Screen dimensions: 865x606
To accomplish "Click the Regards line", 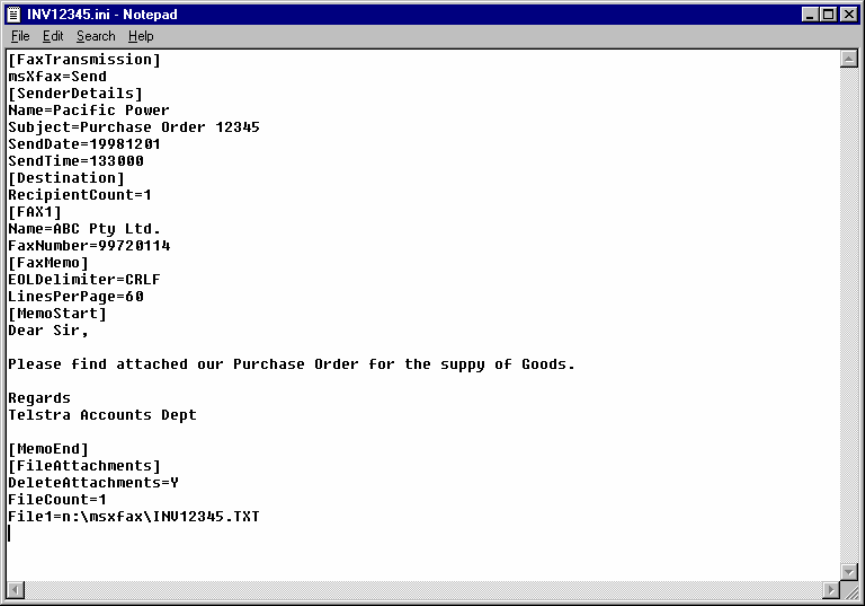I will [39, 398].
